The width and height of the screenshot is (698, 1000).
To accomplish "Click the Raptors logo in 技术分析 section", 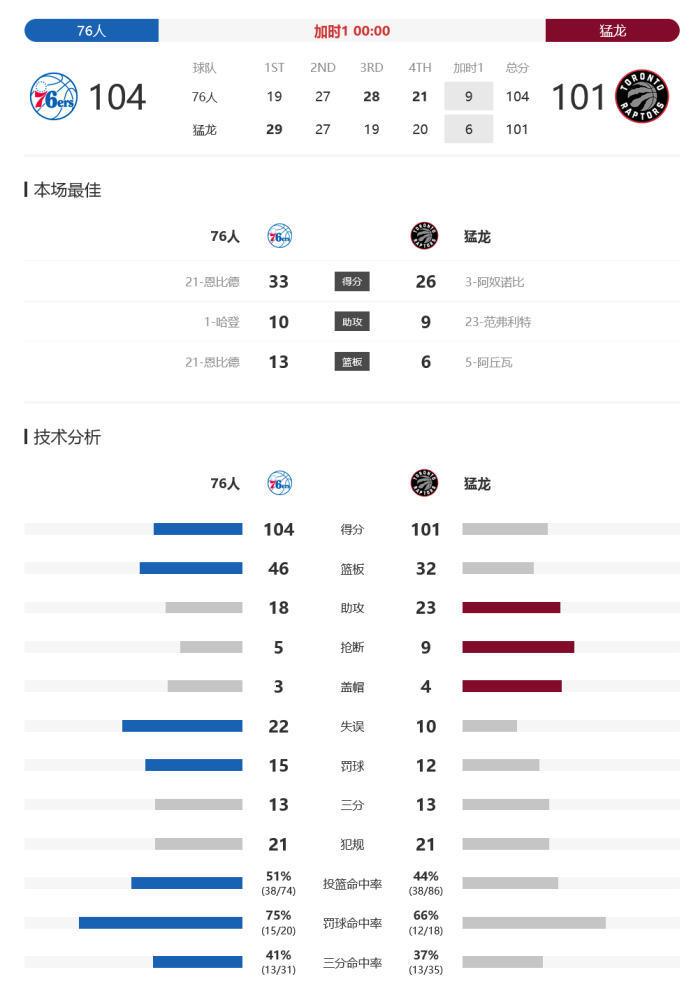I will pos(424,483).
